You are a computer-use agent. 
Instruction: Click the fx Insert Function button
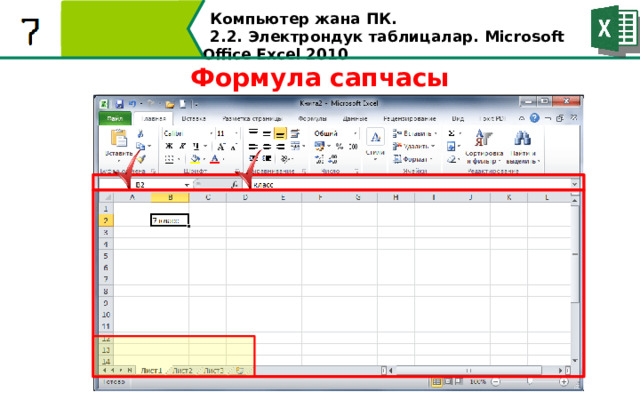coord(234,185)
